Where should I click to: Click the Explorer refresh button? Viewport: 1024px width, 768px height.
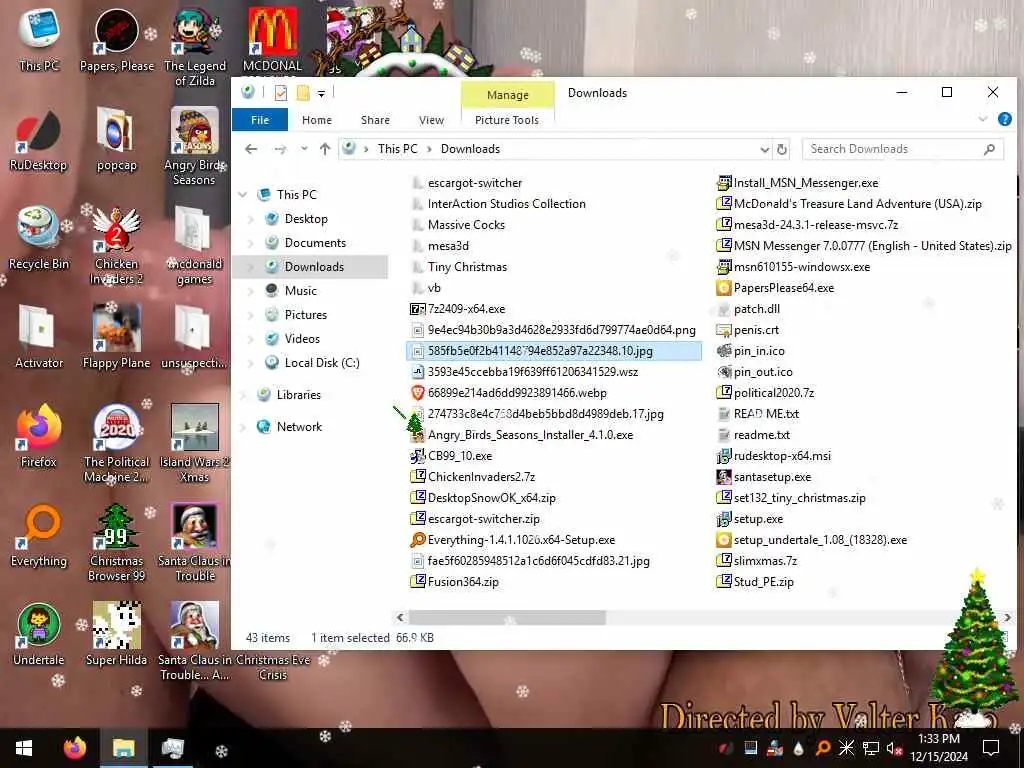point(782,150)
